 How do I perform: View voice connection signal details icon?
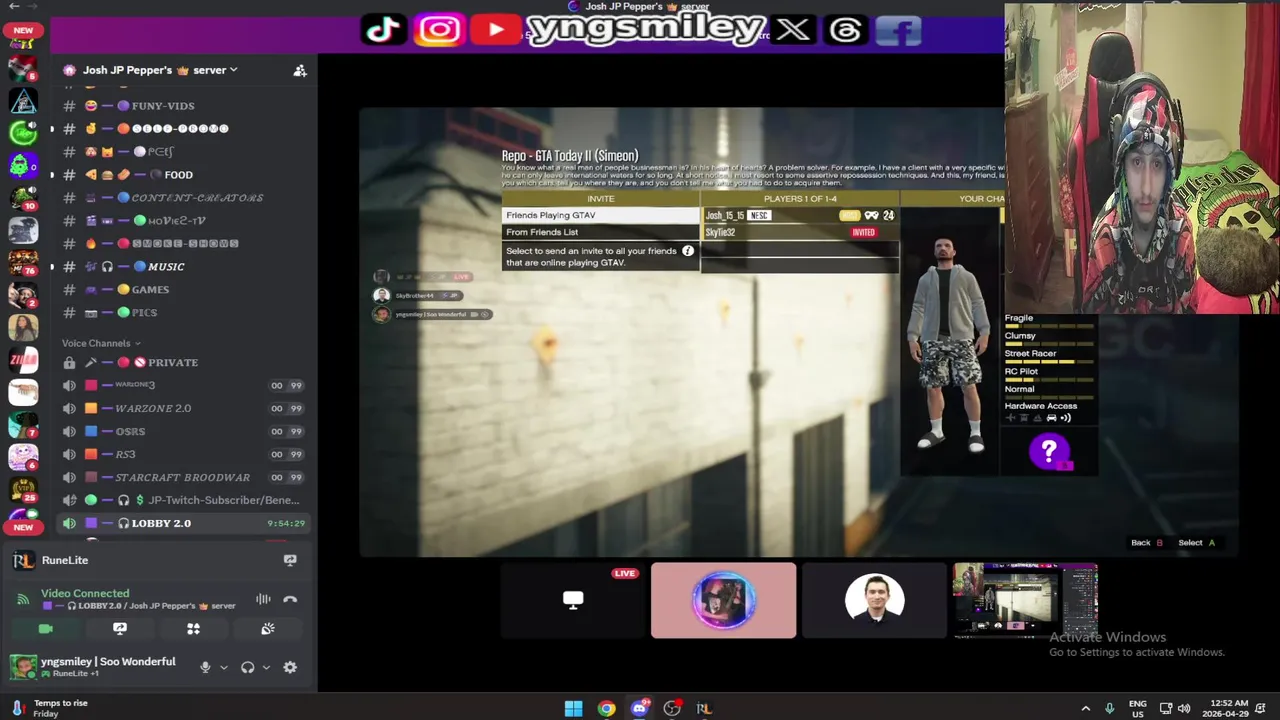tap(23, 599)
